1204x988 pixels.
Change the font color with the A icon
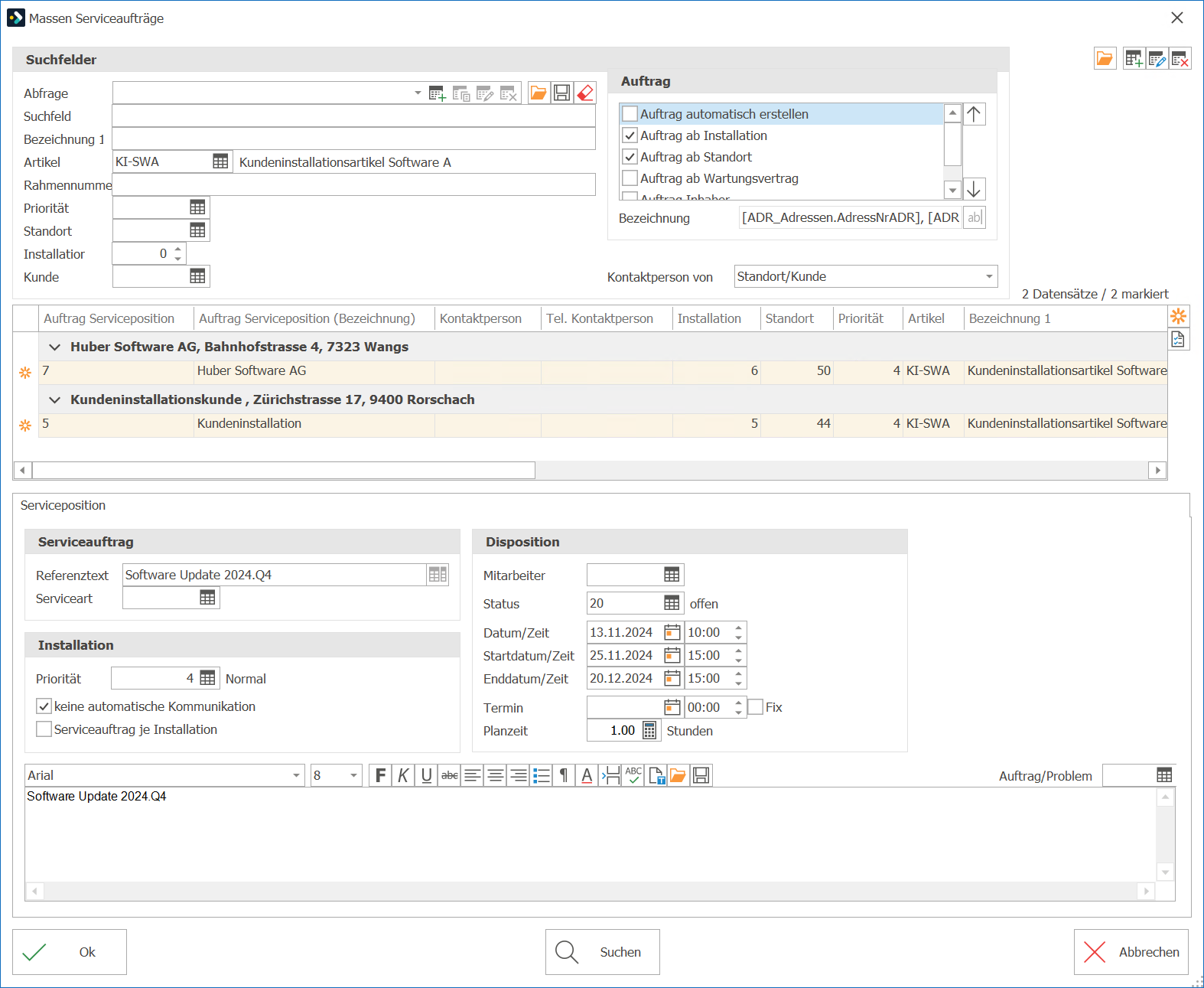[587, 775]
